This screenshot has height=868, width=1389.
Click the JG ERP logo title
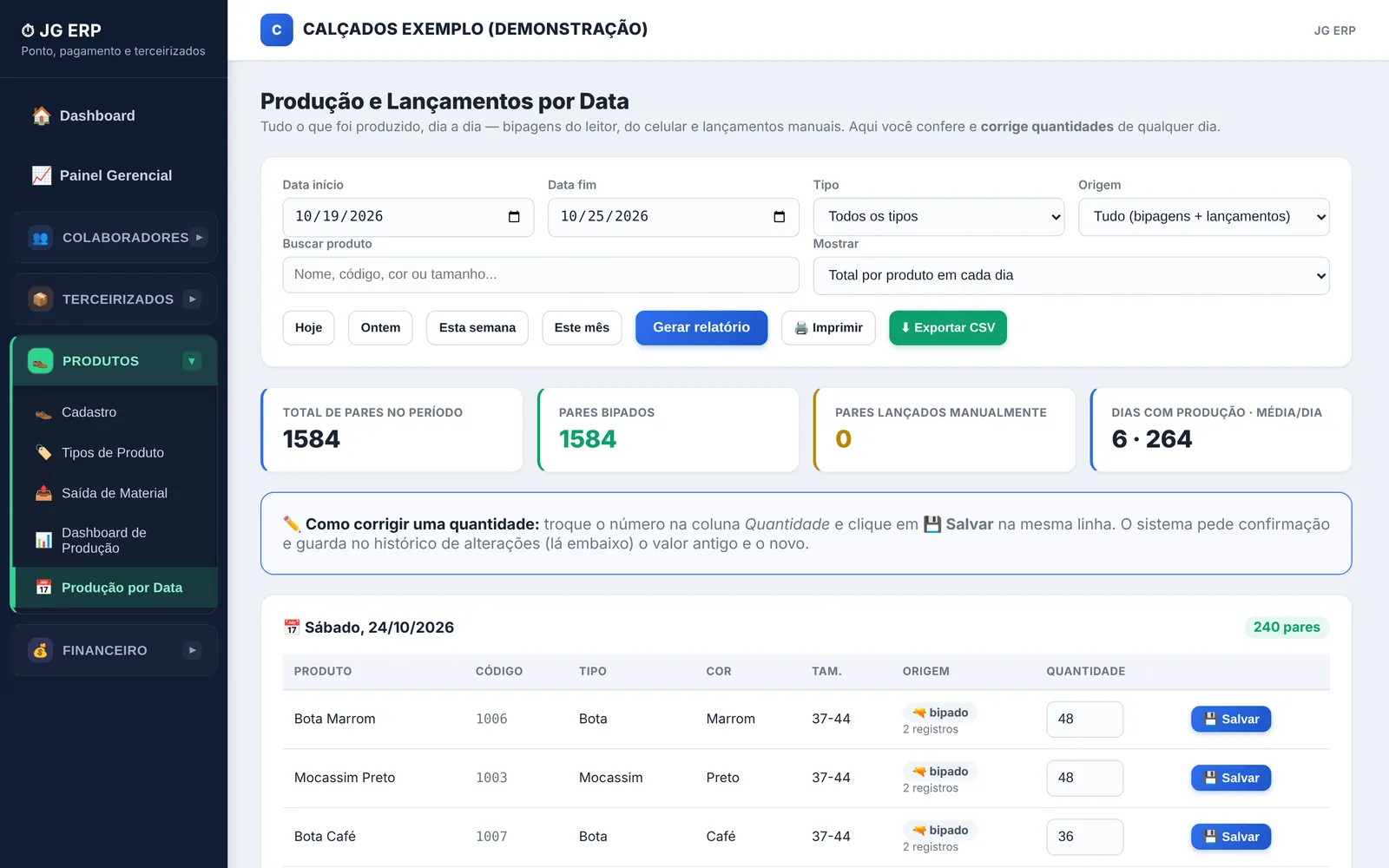pyautogui.click(x=62, y=30)
